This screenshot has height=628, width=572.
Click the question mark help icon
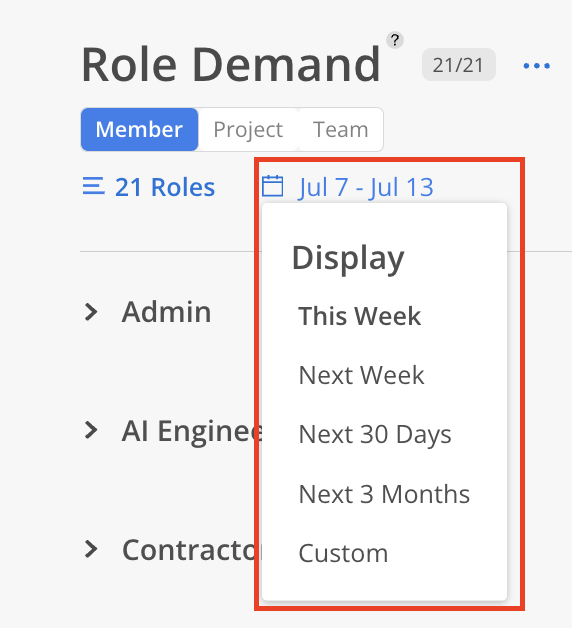point(395,40)
